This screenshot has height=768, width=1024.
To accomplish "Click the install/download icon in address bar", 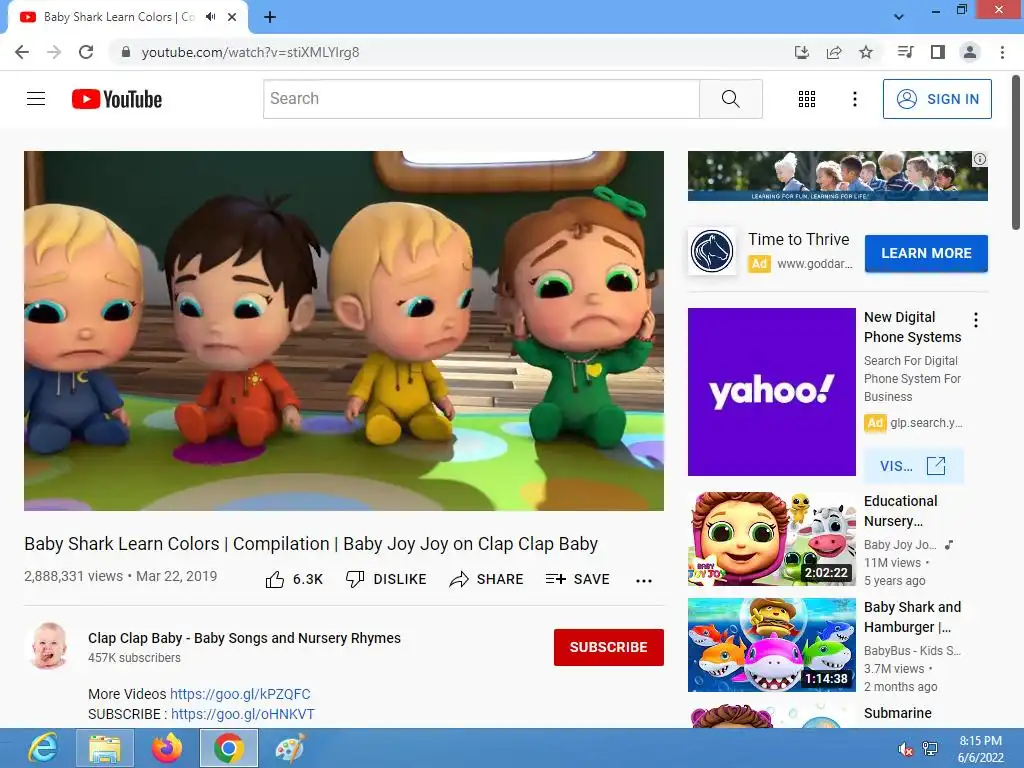I will click(x=802, y=52).
